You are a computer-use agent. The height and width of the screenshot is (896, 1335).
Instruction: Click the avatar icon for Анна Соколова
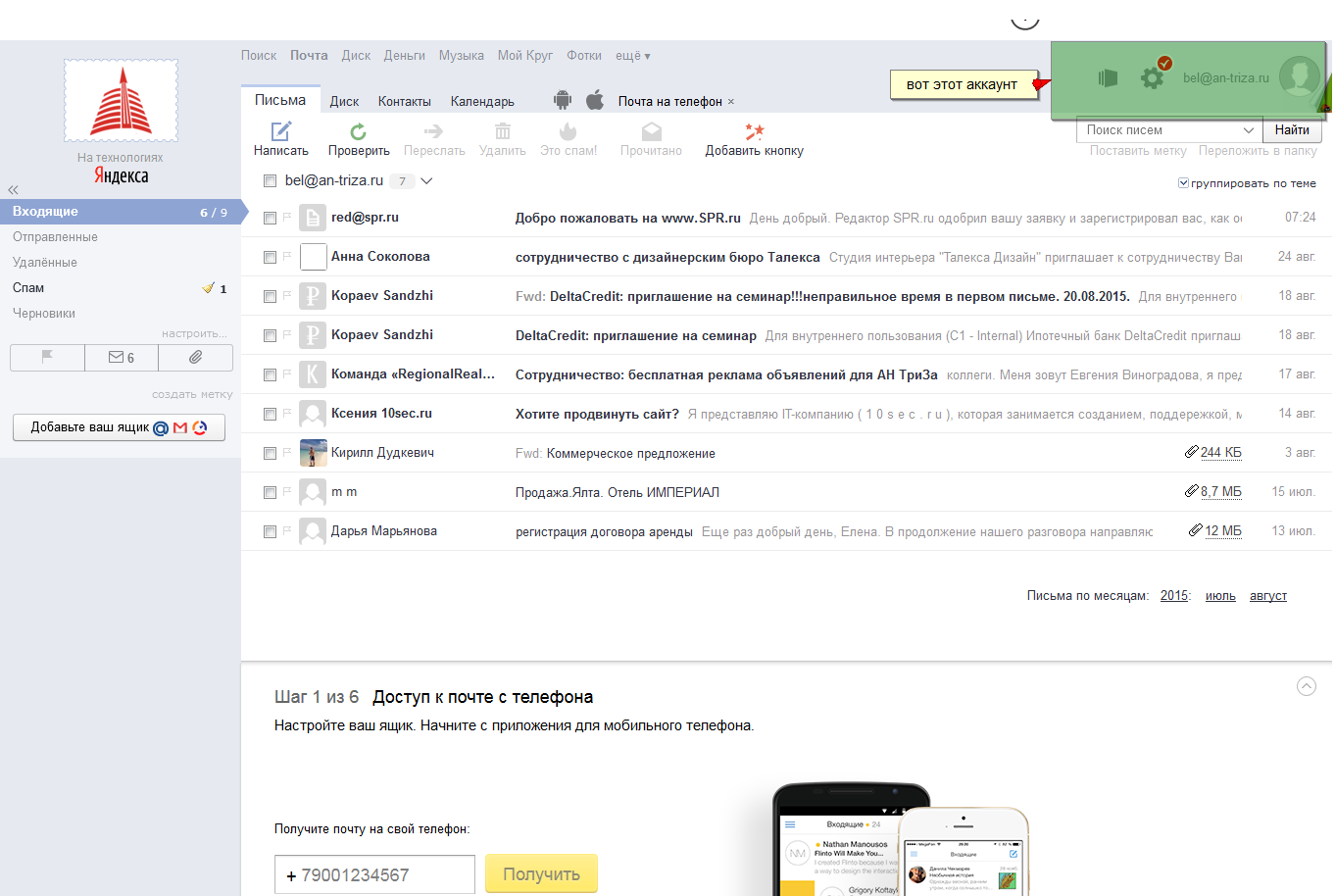313,257
